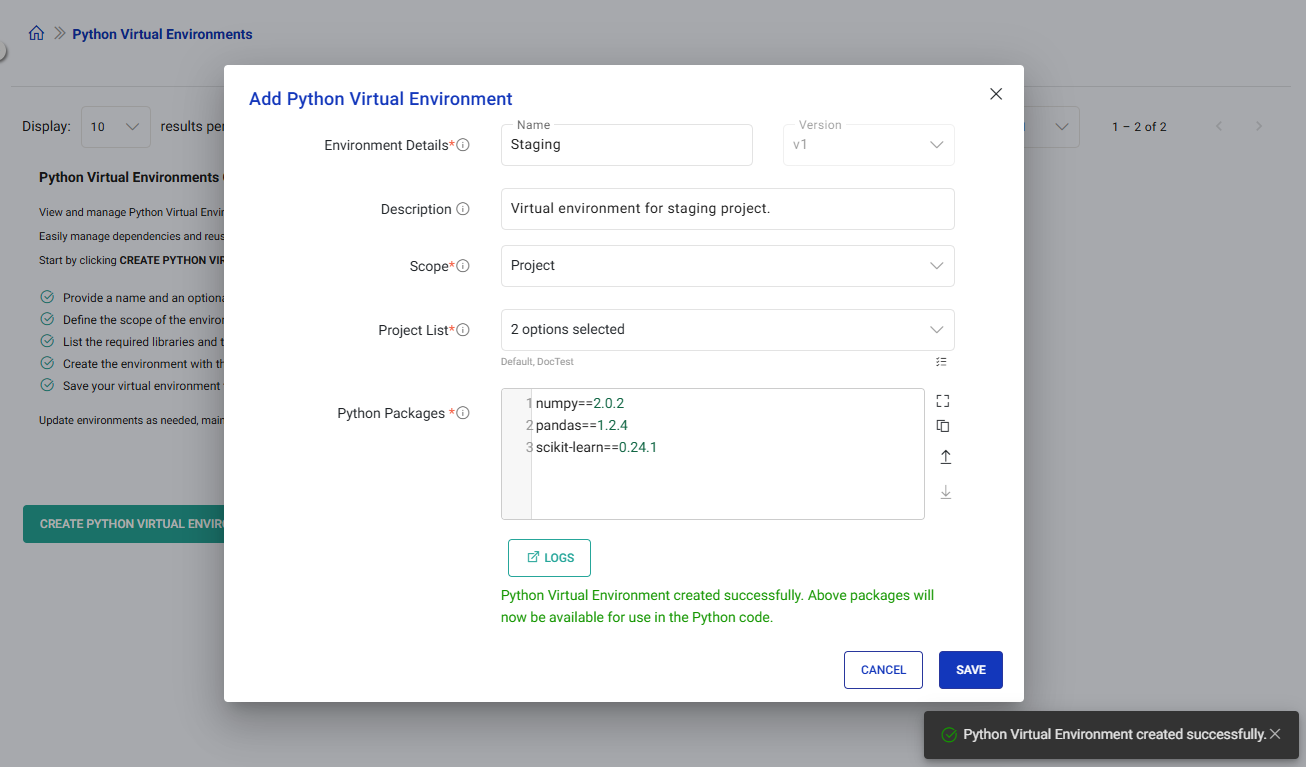Dismiss the success notification toast
Viewport: 1306px width, 767px height.
tap(1275, 734)
